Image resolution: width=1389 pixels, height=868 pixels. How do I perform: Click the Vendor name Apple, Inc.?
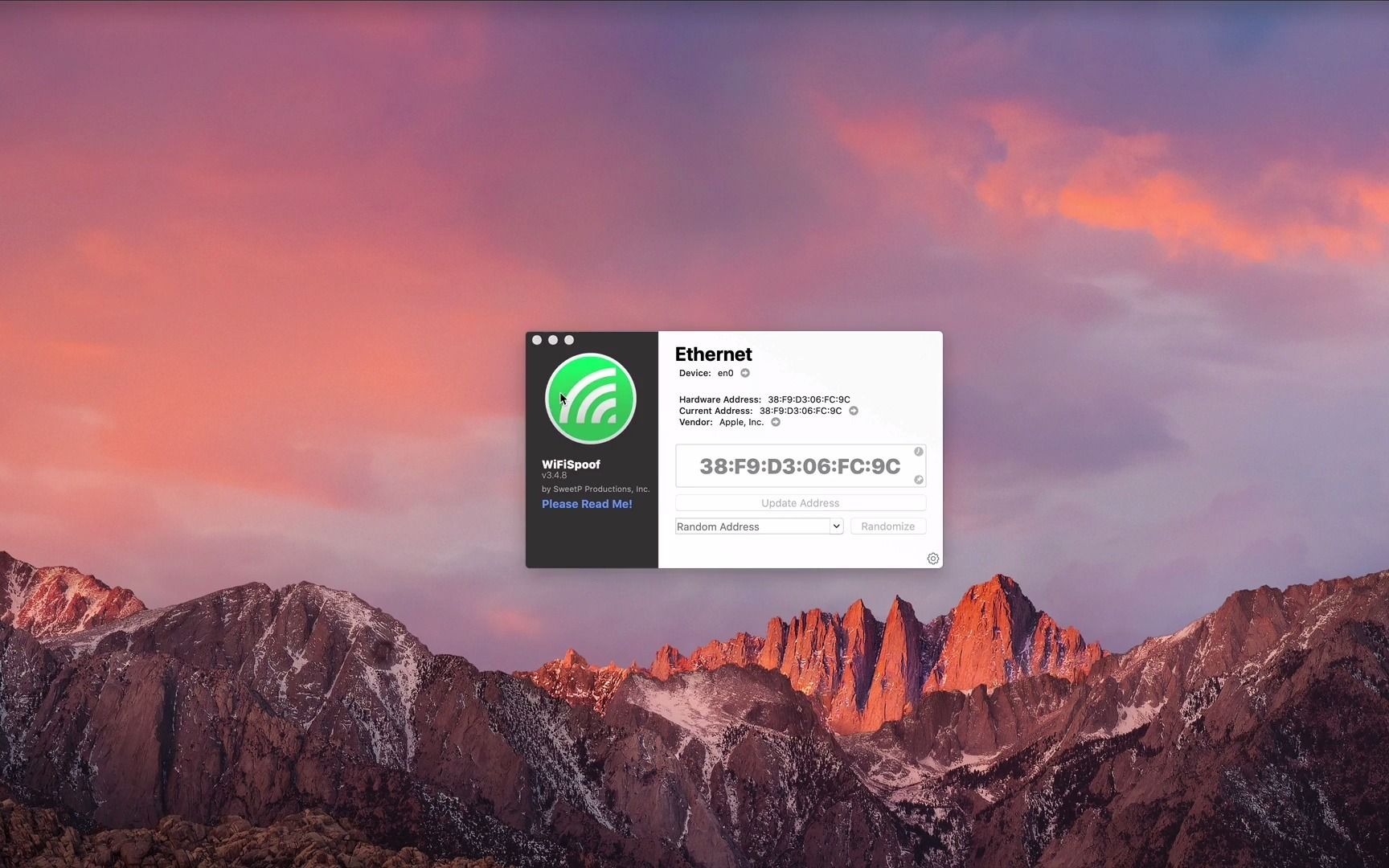pyautogui.click(x=741, y=422)
